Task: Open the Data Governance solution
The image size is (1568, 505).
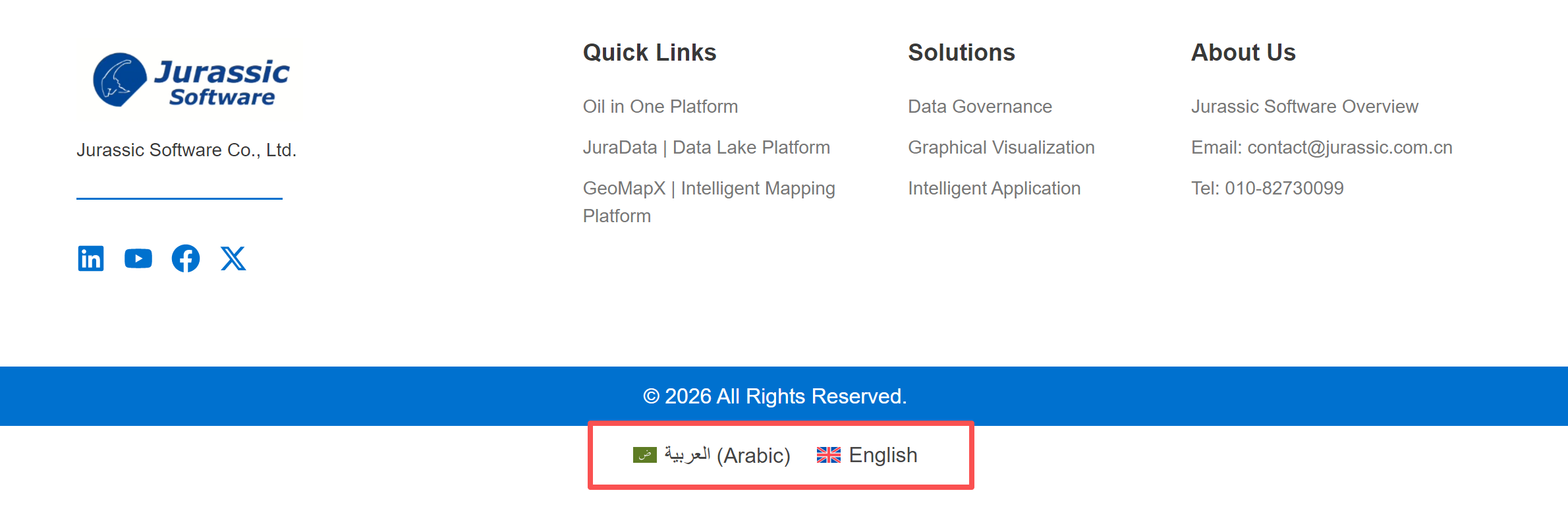Action: pos(980,107)
